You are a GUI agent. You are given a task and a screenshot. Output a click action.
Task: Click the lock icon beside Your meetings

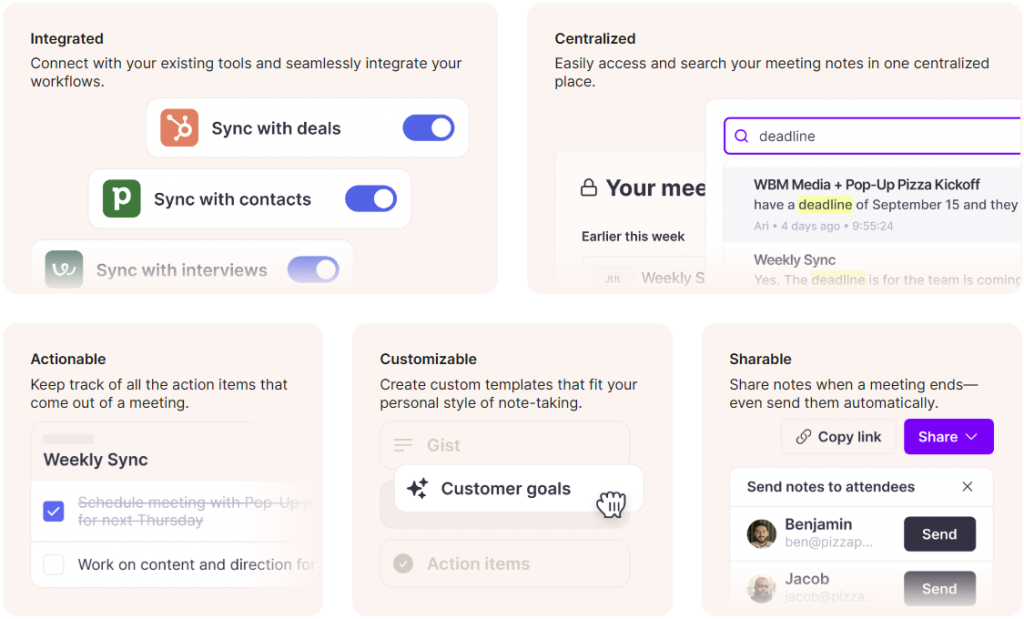click(x=589, y=188)
